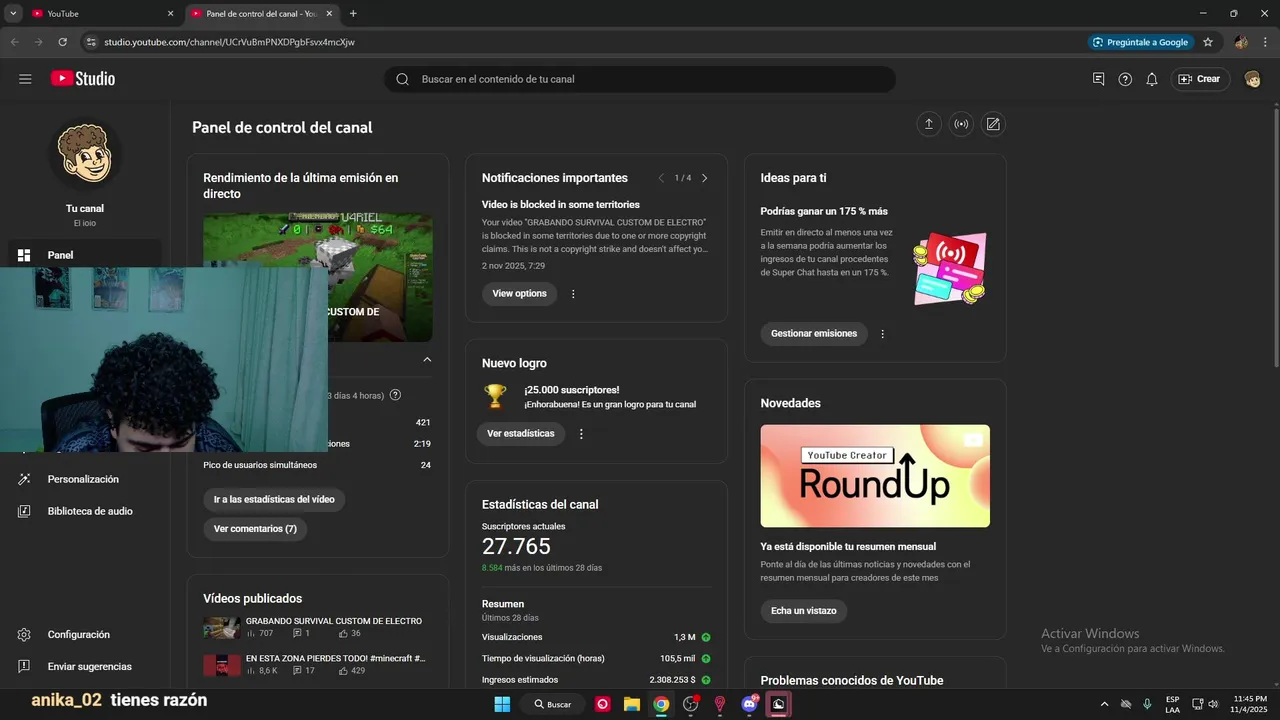Open more options next to View options
The width and height of the screenshot is (1280, 720).
pyautogui.click(x=573, y=294)
